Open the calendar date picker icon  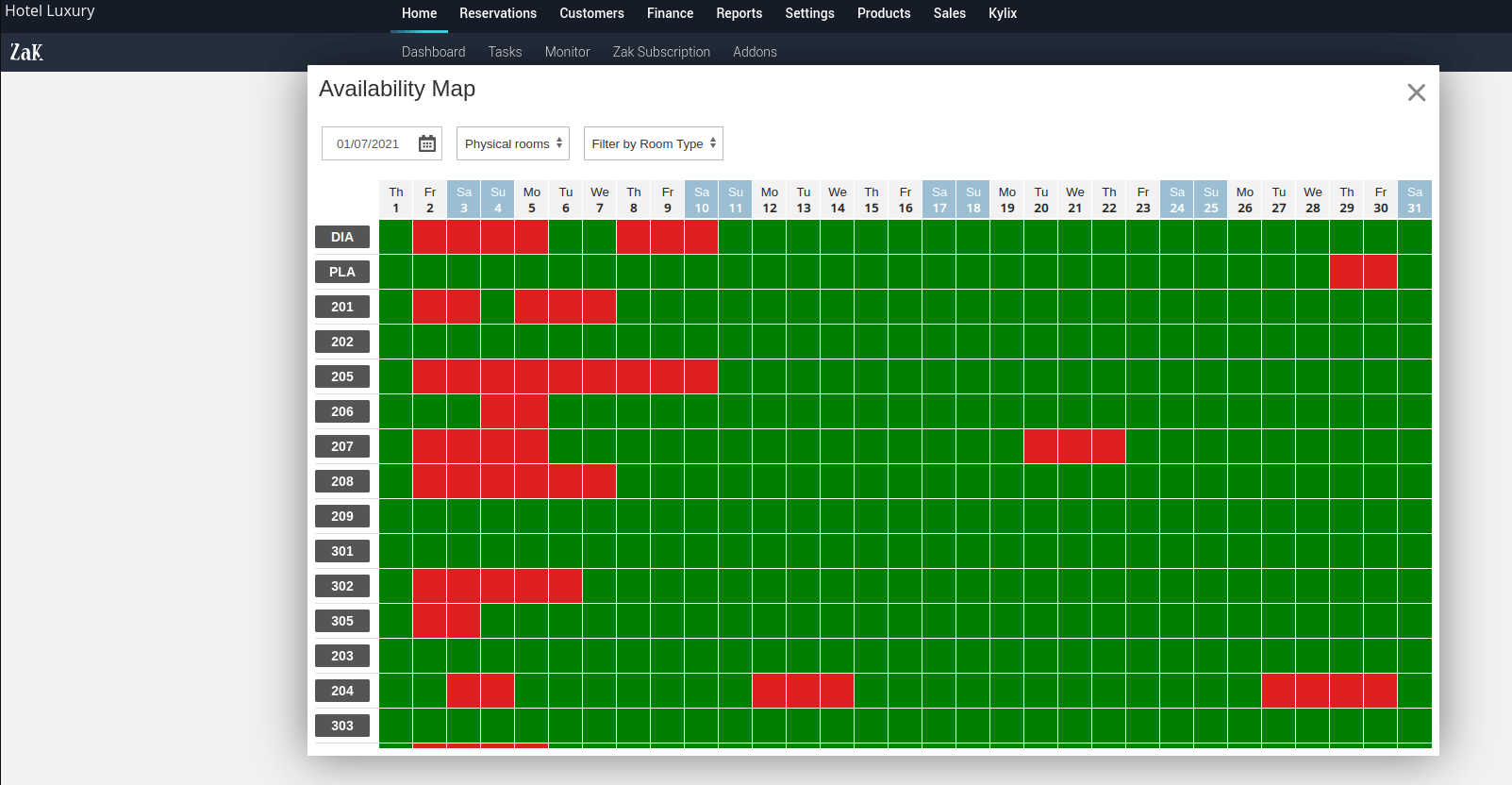[427, 143]
